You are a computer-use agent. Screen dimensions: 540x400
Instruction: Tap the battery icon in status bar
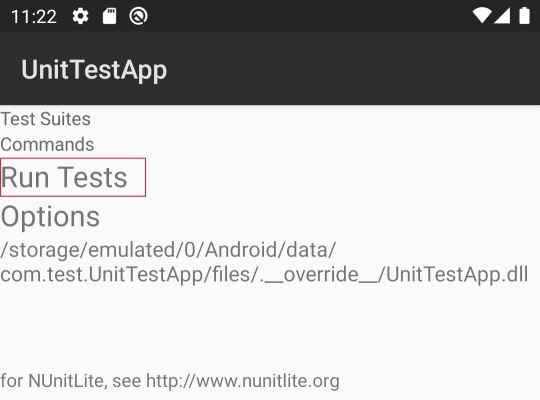[x=525, y=16]
